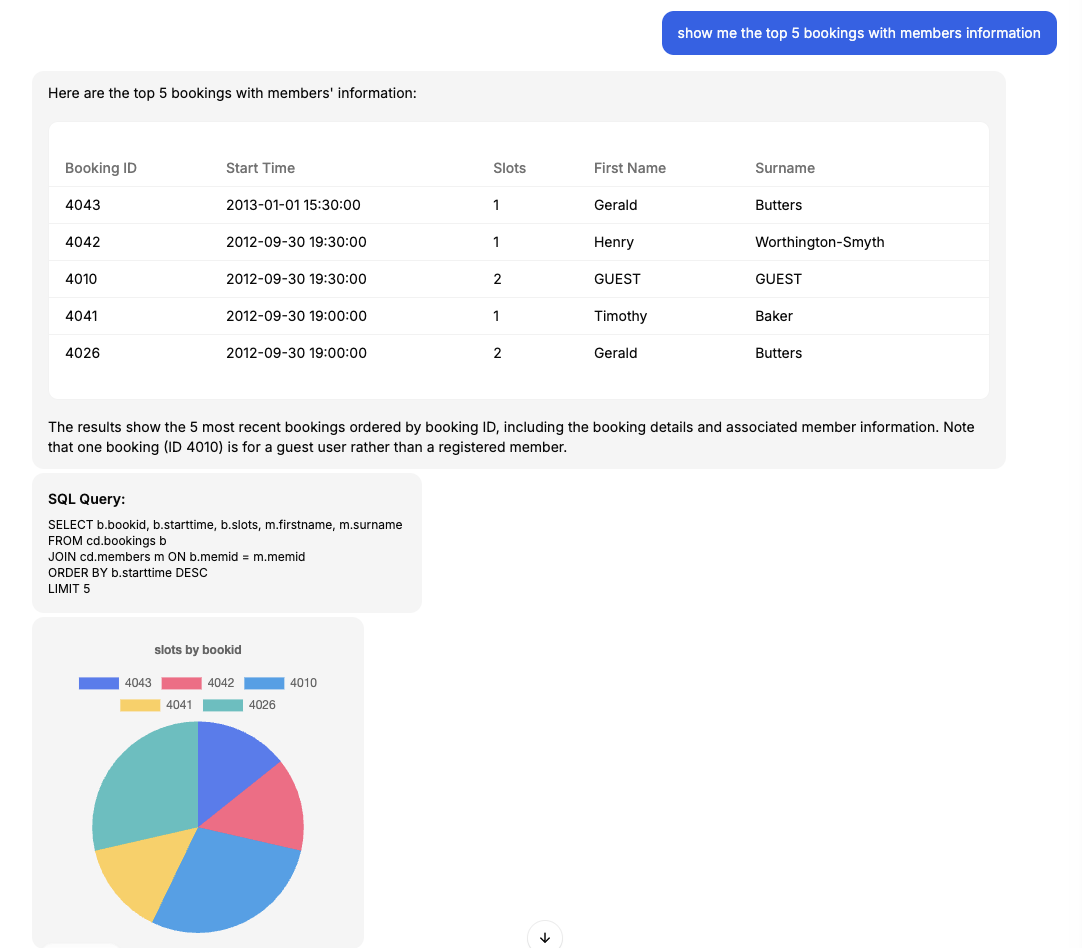This screenshot has height=948, width=1082.
Task: Click the Slots column header
Action: (x=509, y=168)
